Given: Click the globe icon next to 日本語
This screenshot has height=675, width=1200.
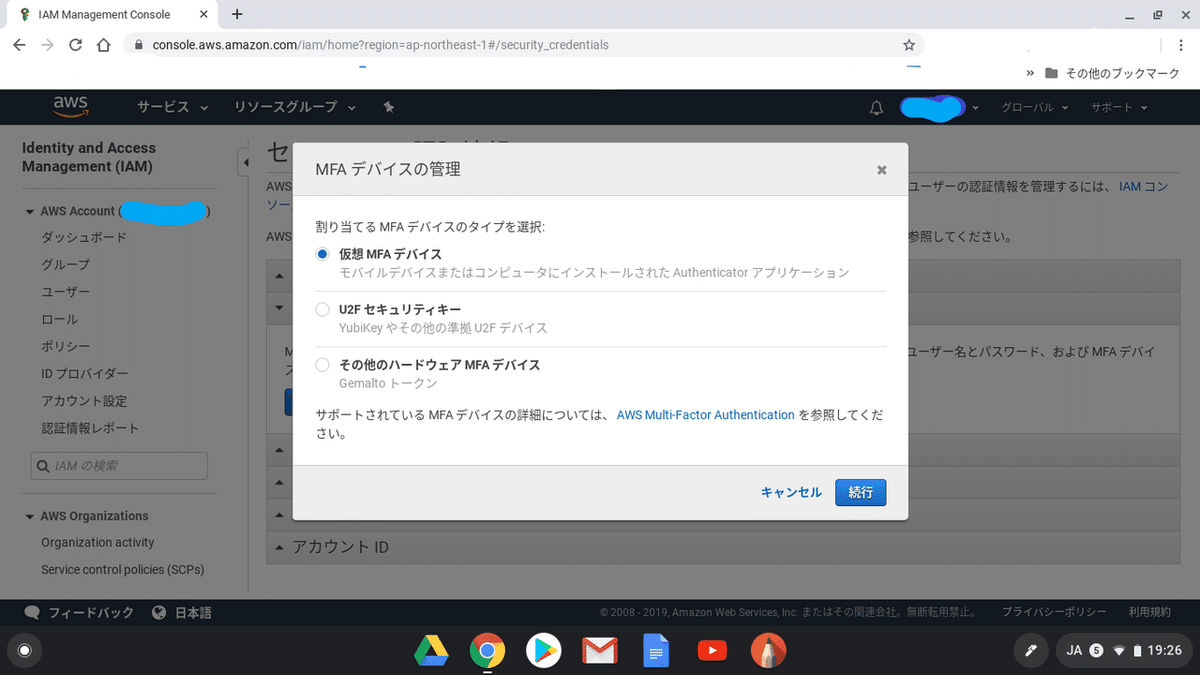Looking at the screenshot, I should [161, 611].
